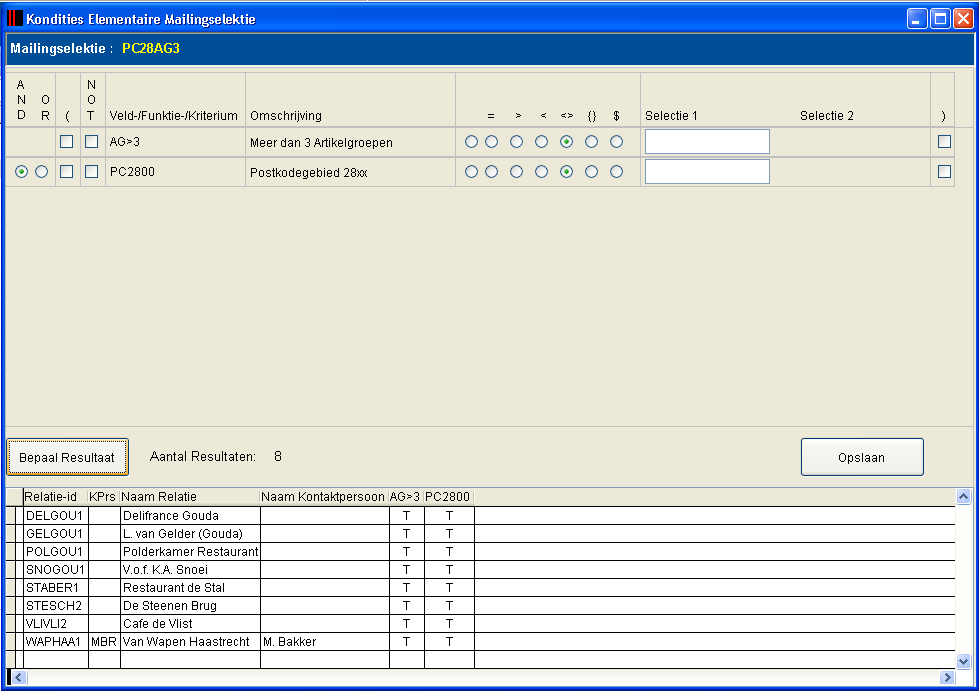Click the 'V.o.f. K.A. Snoei' name cell
This screenshot has width=979, height=691.
pyautogui.click(x=190, y=570)
